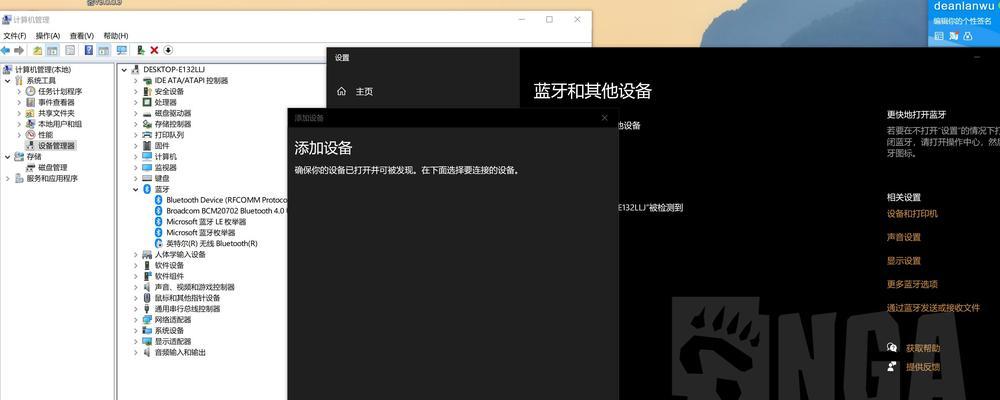Click the green update driver toolbar icon

click(141, 50)
